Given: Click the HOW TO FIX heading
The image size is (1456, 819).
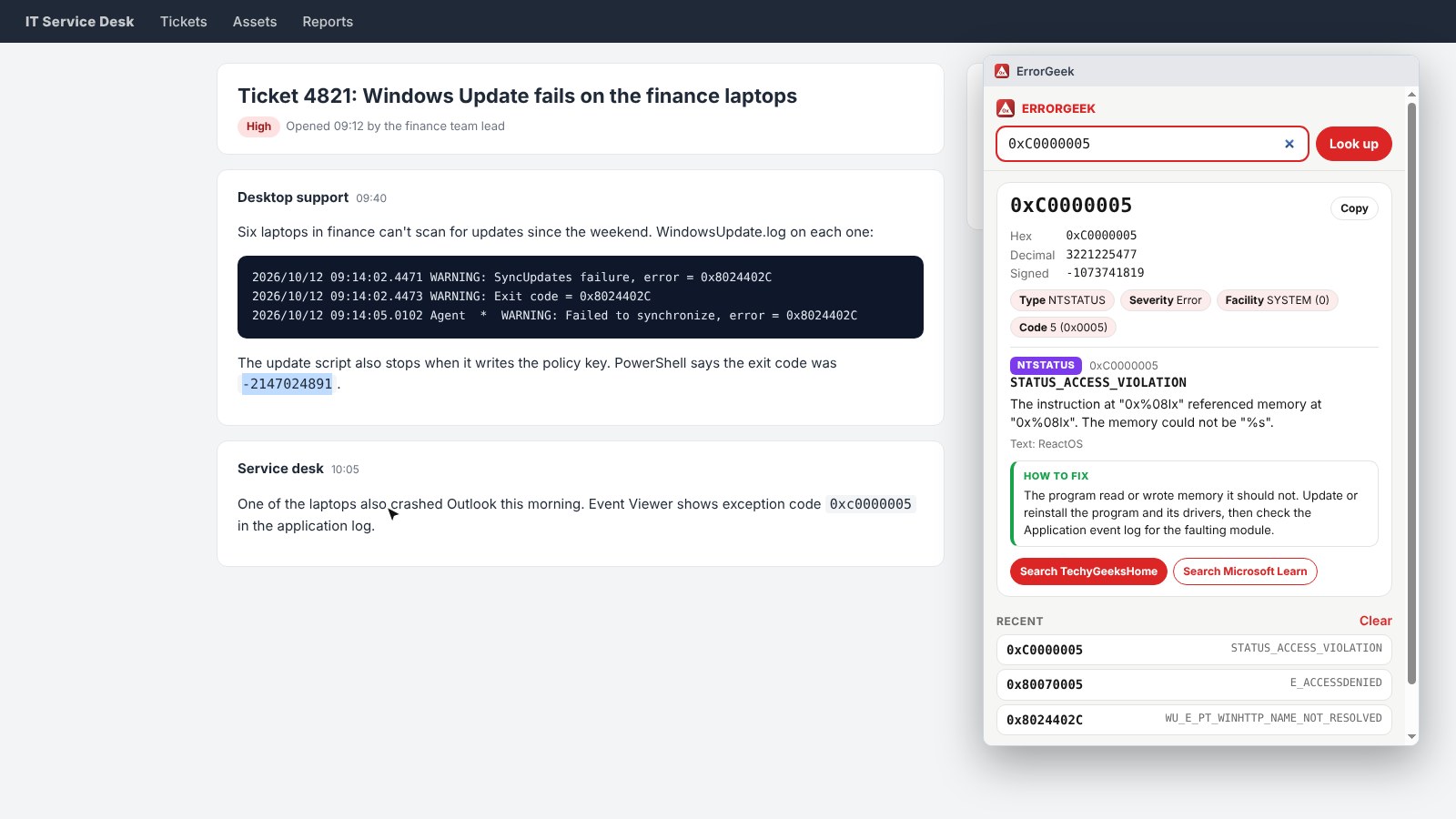Looking at the screenshot, I should pos(1056,476).
